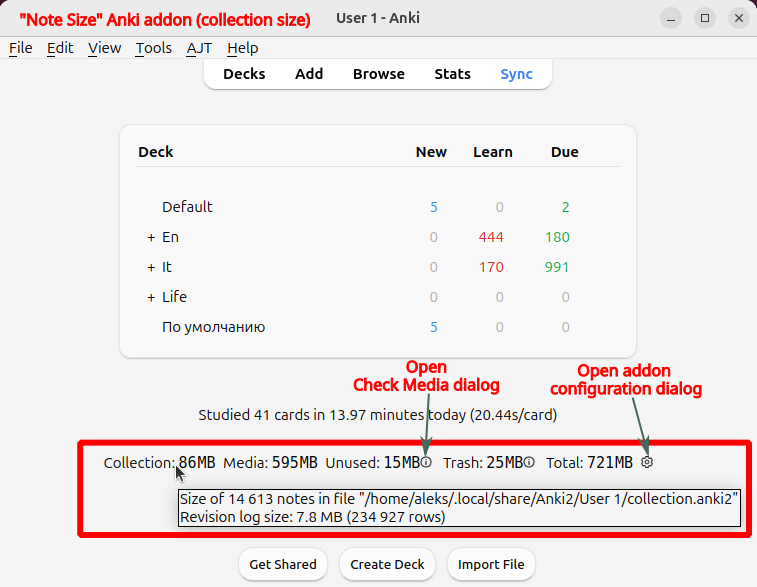Open the View menu
757x587 pixels.
click(x=104, y=48)
